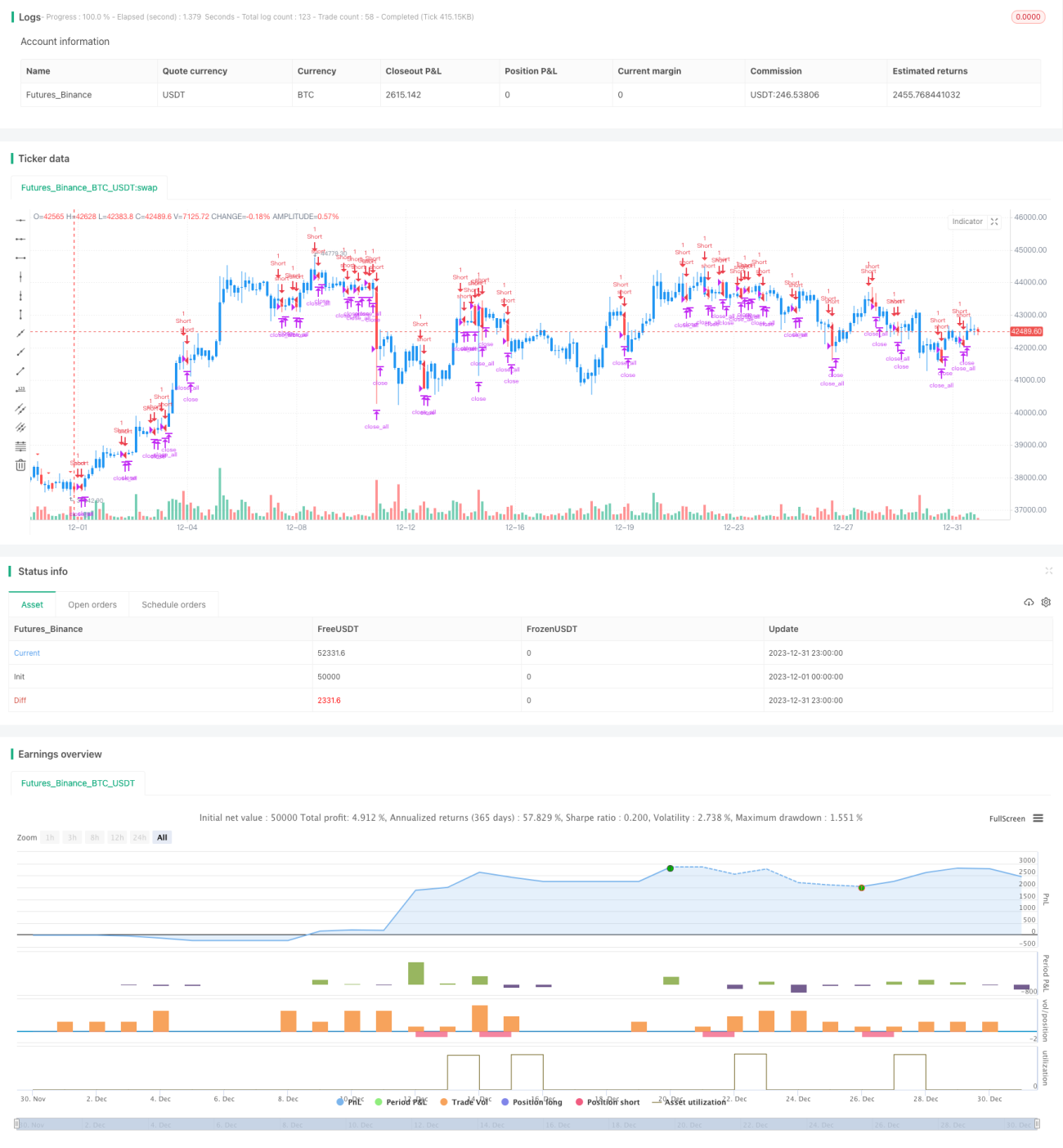The height and width of the screenshot is (1148, 1063).
Task: Open the Indicator panel expander
Action: 994,222
